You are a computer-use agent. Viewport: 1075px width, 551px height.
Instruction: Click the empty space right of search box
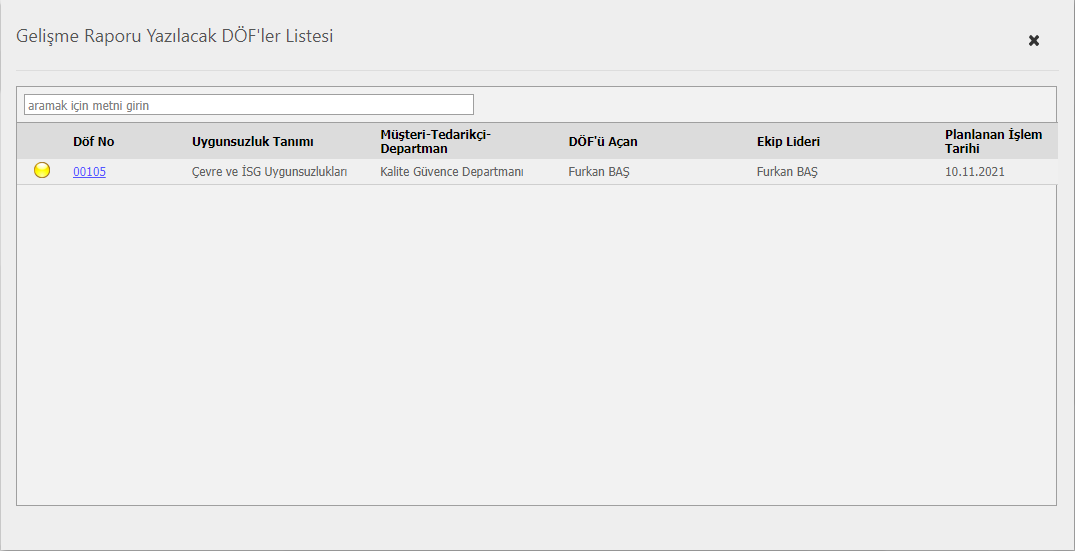click(x=760, y=105)
